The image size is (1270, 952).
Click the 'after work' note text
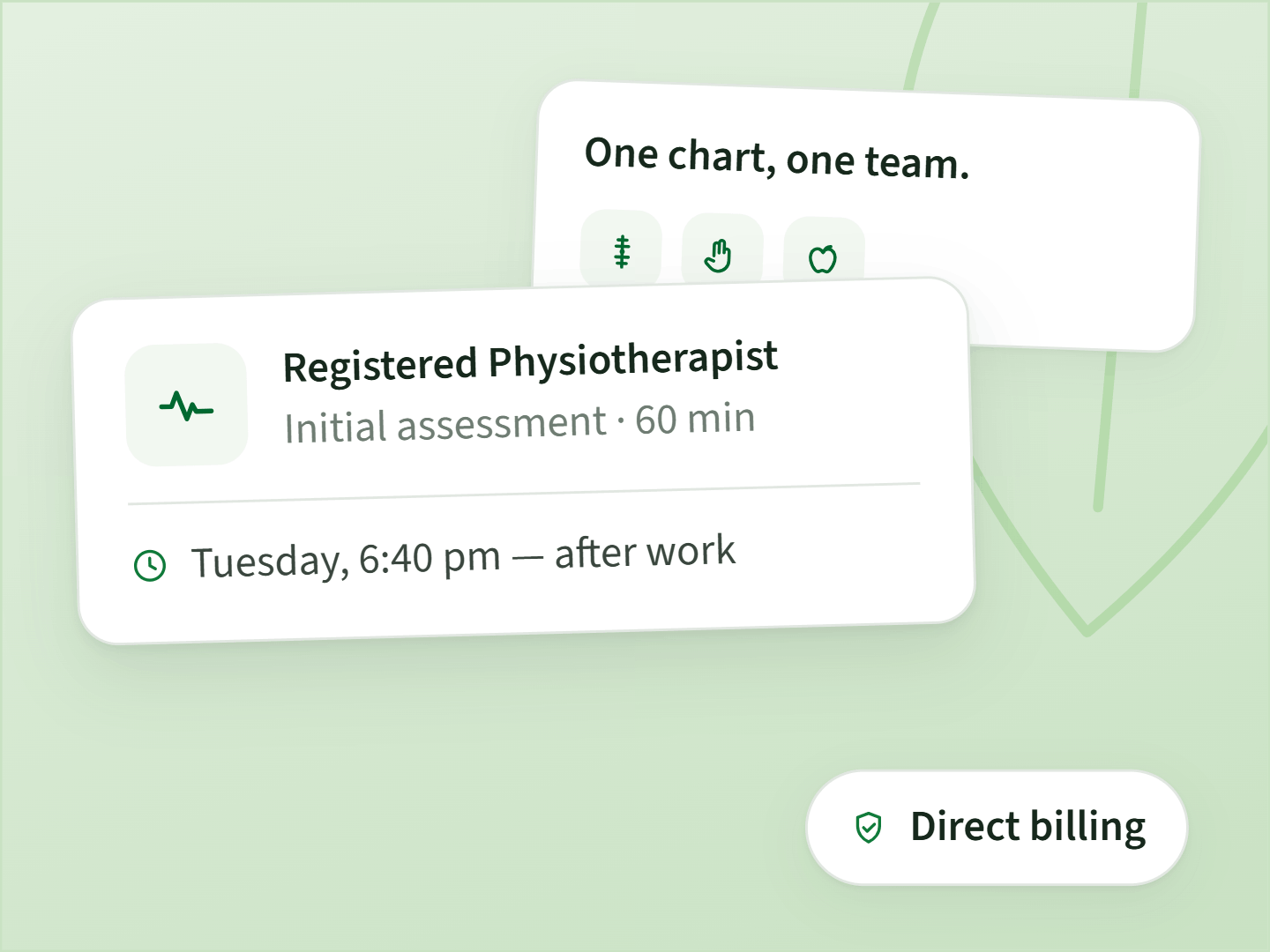coord(645,553)
